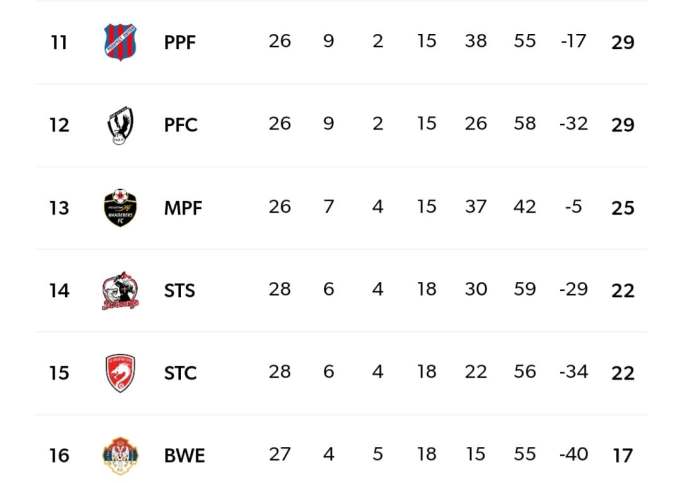The image size is (681, 483).
Task: Click rank number 14
Action: click(59, 291)
